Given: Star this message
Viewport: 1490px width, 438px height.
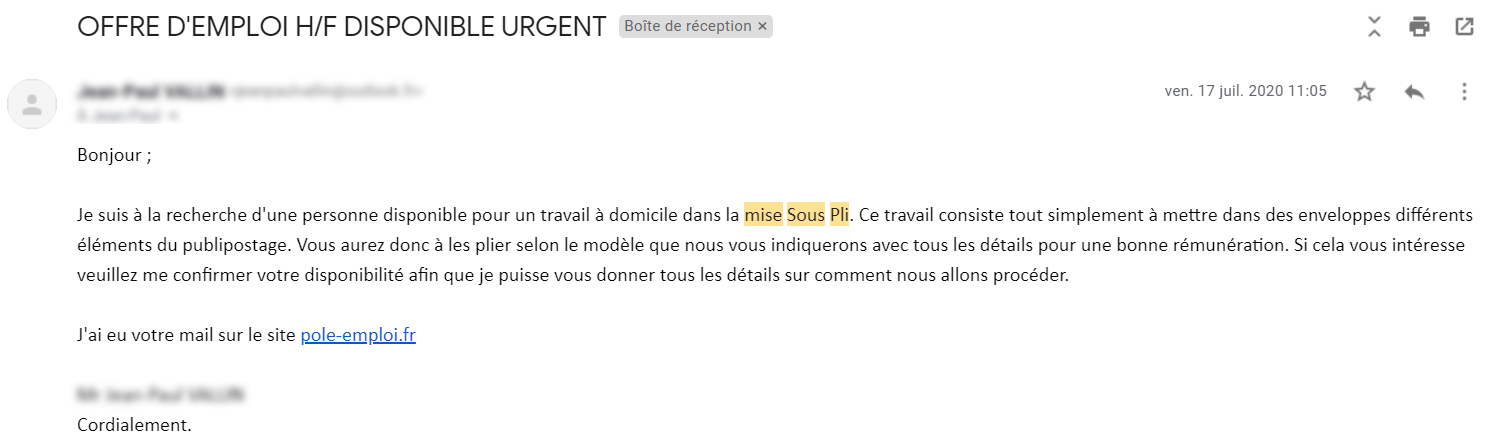Looking at the screenshot, I should click(1364, 92).
